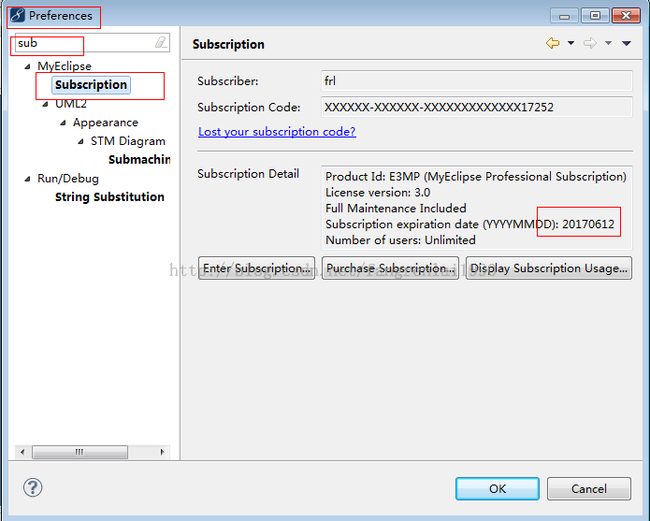Click the Subscription Code field
This screenshot has height=521, width=650.
[477, 107]
